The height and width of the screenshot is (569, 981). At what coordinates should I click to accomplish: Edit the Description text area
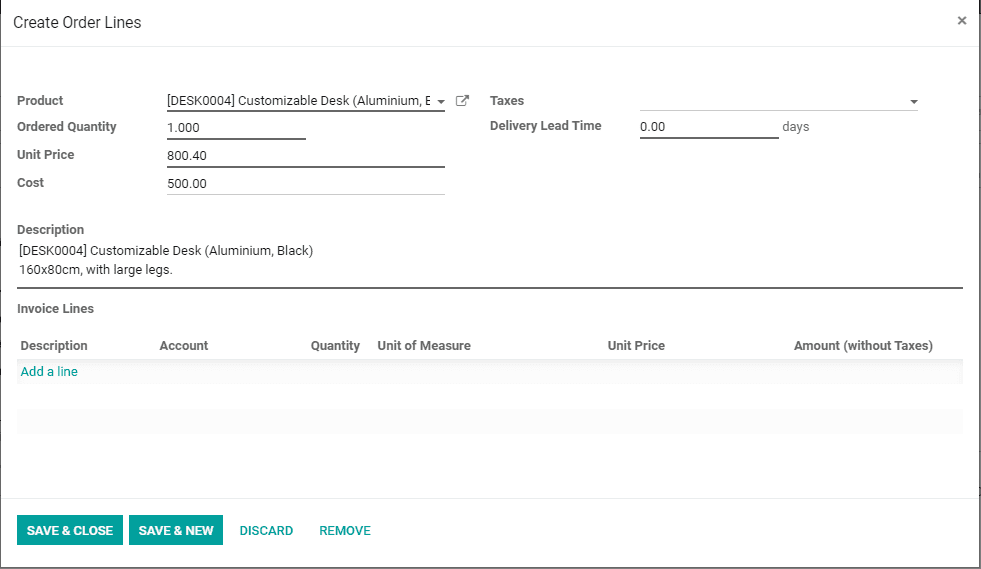(490, 260)
